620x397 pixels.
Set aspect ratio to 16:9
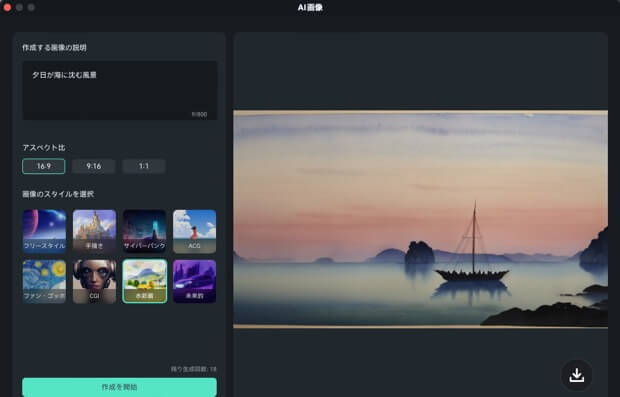pos(44,166)
